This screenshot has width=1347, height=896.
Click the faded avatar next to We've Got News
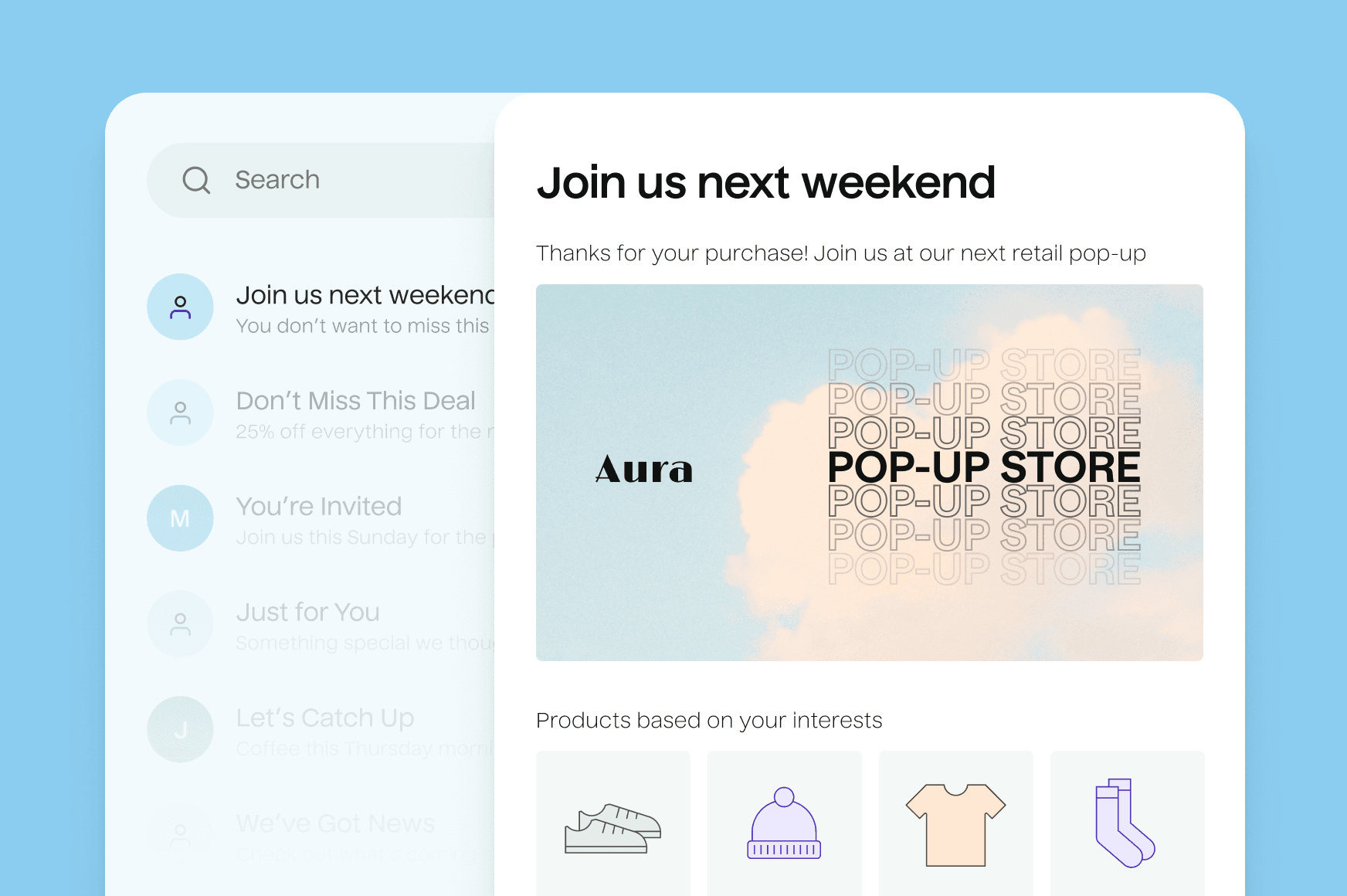click(x=180, y=833)
